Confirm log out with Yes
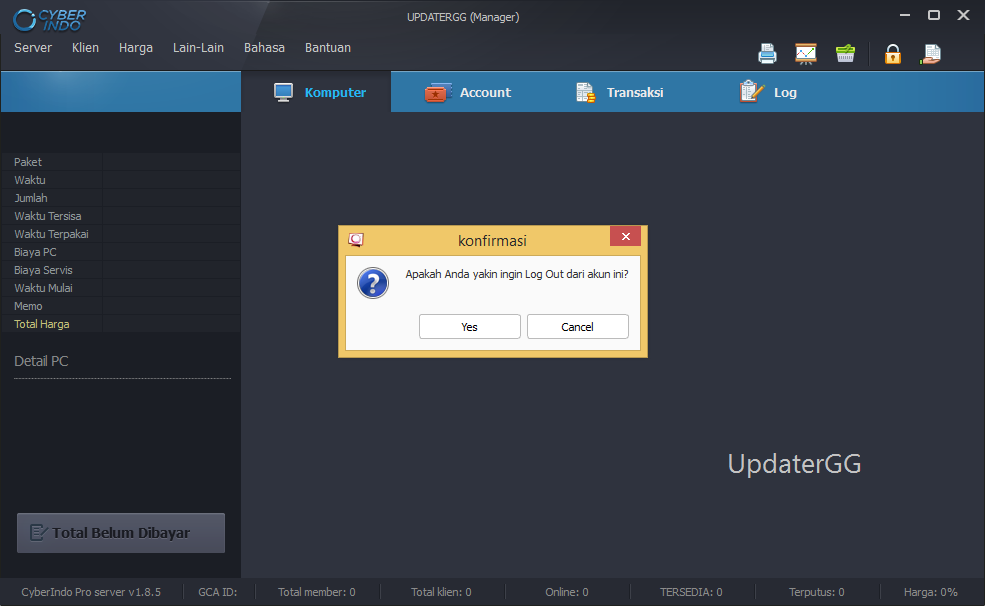The image size is (985, 606). [469, 327]
